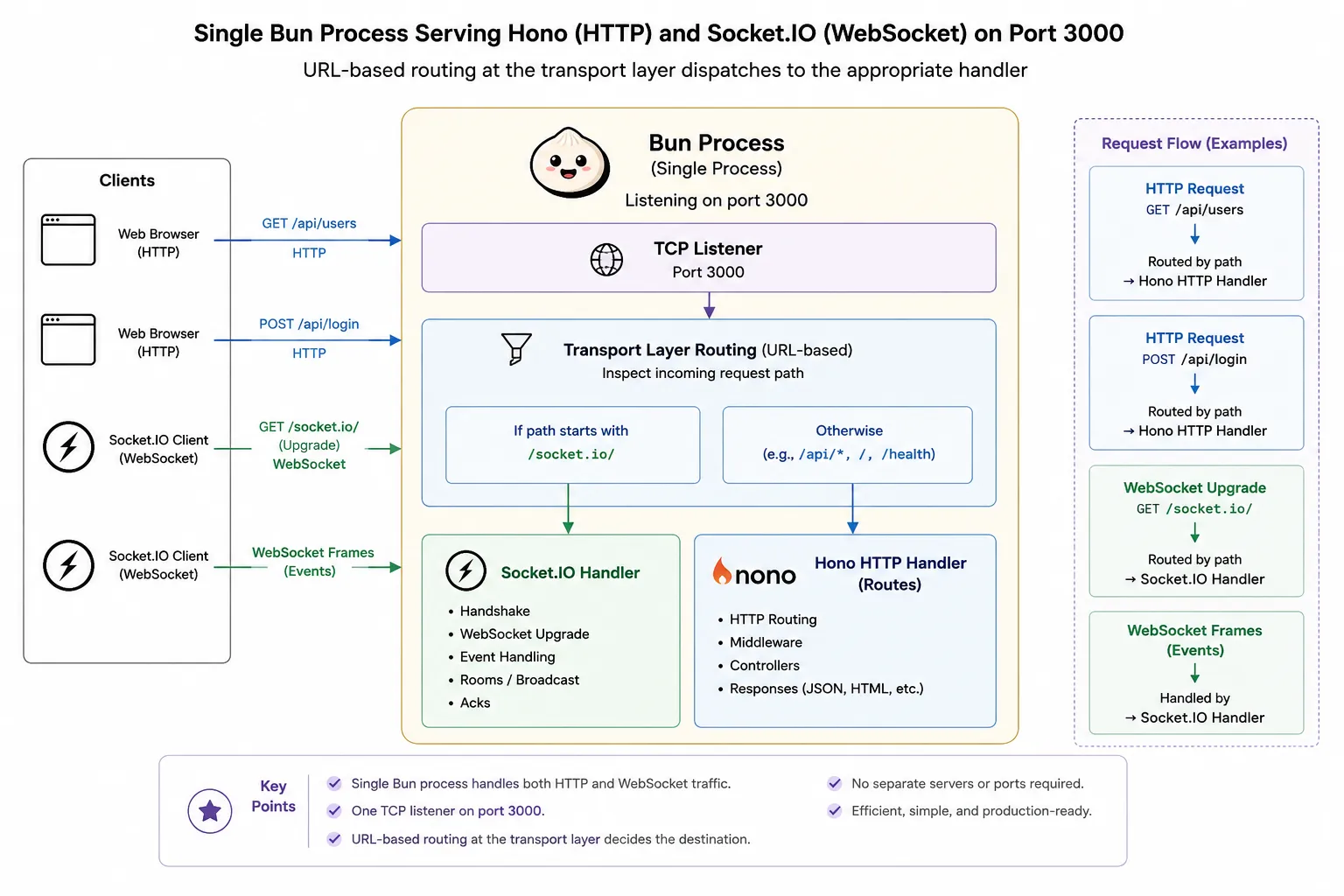Image resolution: width=1344 pixels, height=896 pixels.
Task: Click the Clients panel heading
Action: tap(127, 180)
